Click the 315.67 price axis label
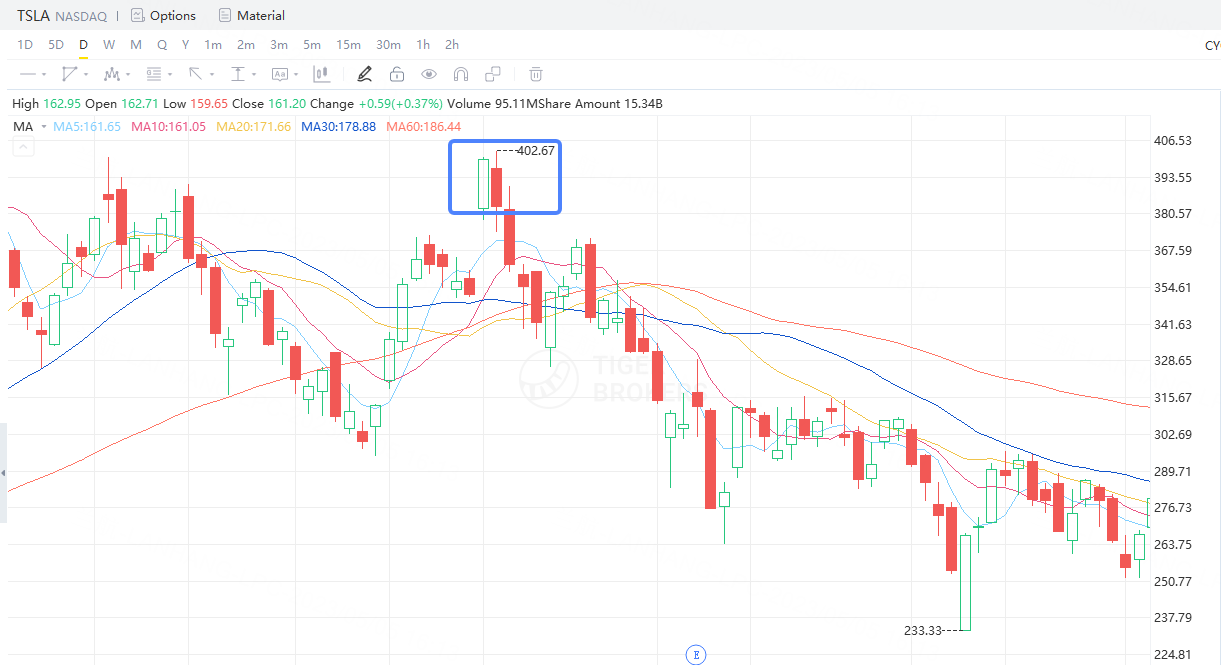This screenshot has width=1221, height=665. [x=1173, y=398]
